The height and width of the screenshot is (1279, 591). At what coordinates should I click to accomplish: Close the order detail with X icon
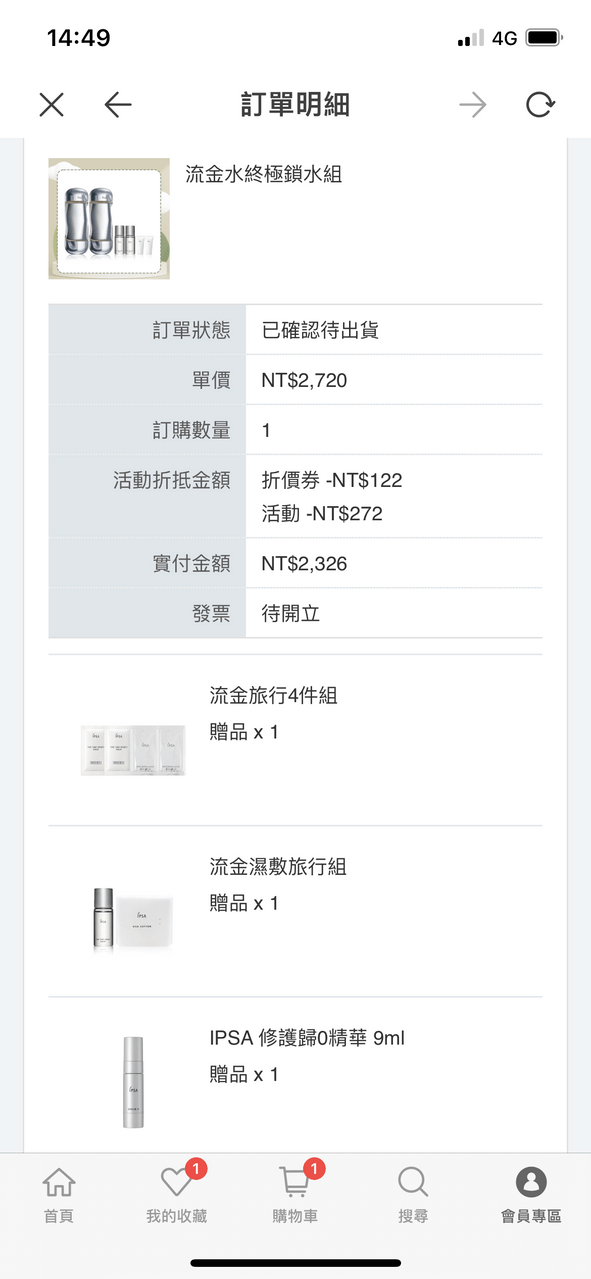click(51, 104)
